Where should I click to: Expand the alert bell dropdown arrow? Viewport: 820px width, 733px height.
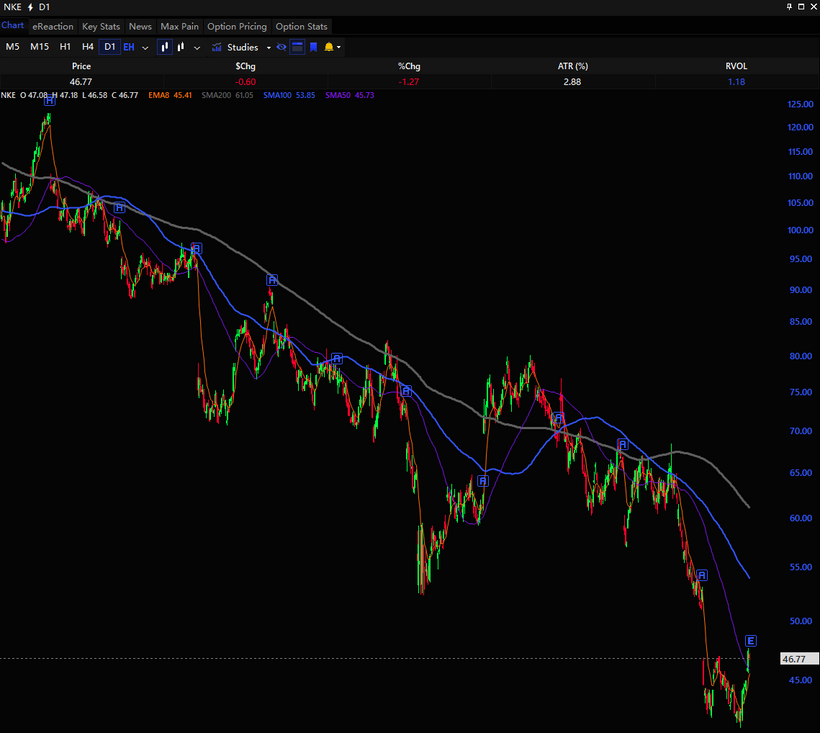pyautogui.click(x=339, y=47)
